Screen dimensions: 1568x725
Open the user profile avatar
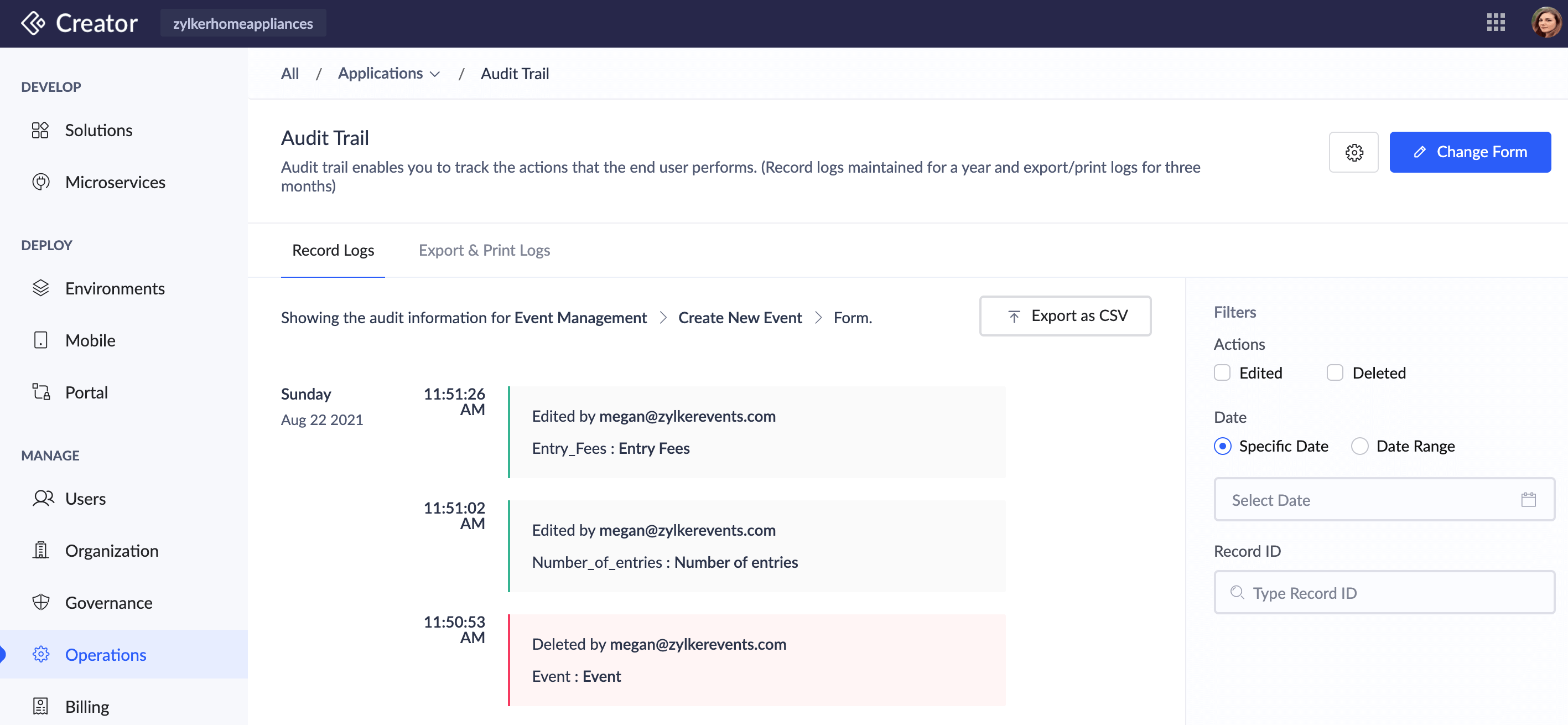[1545, 23]
